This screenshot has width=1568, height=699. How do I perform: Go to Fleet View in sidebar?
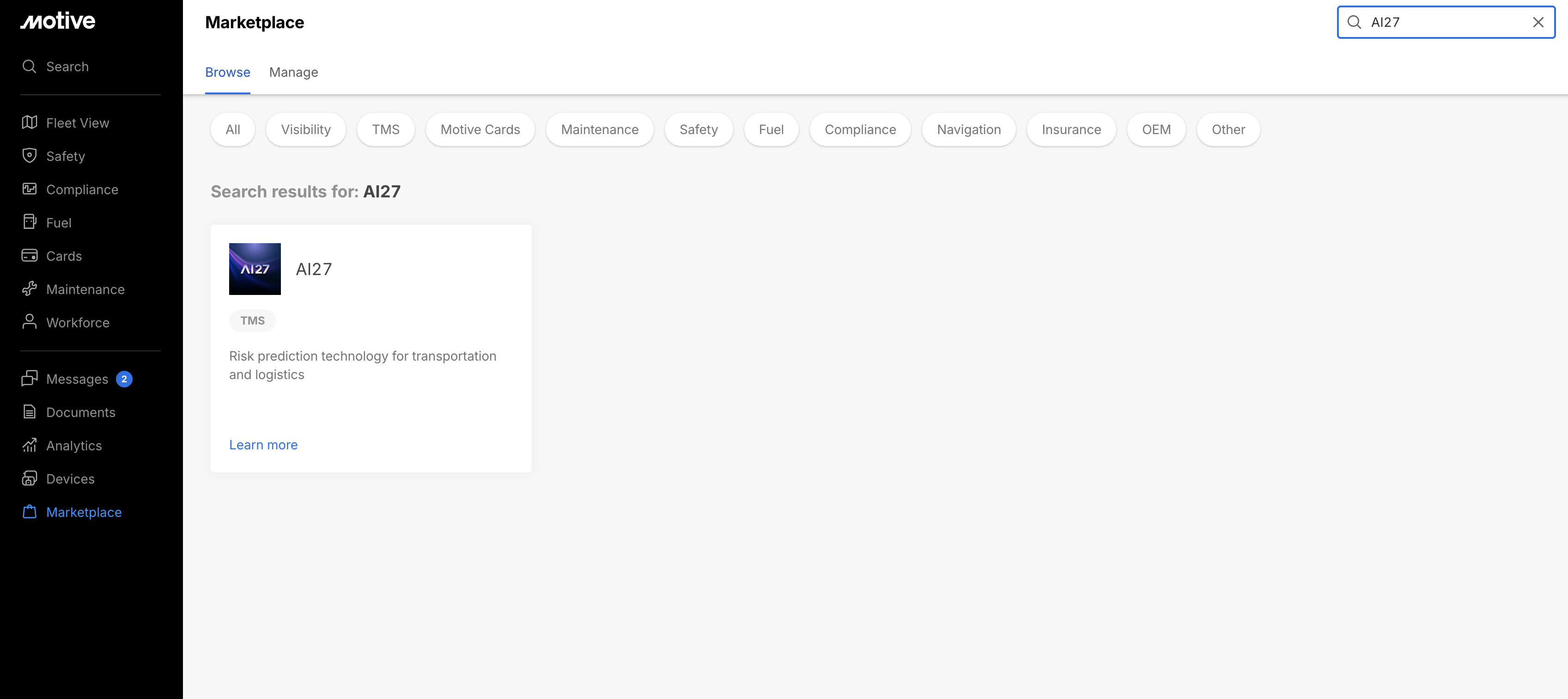78,123
